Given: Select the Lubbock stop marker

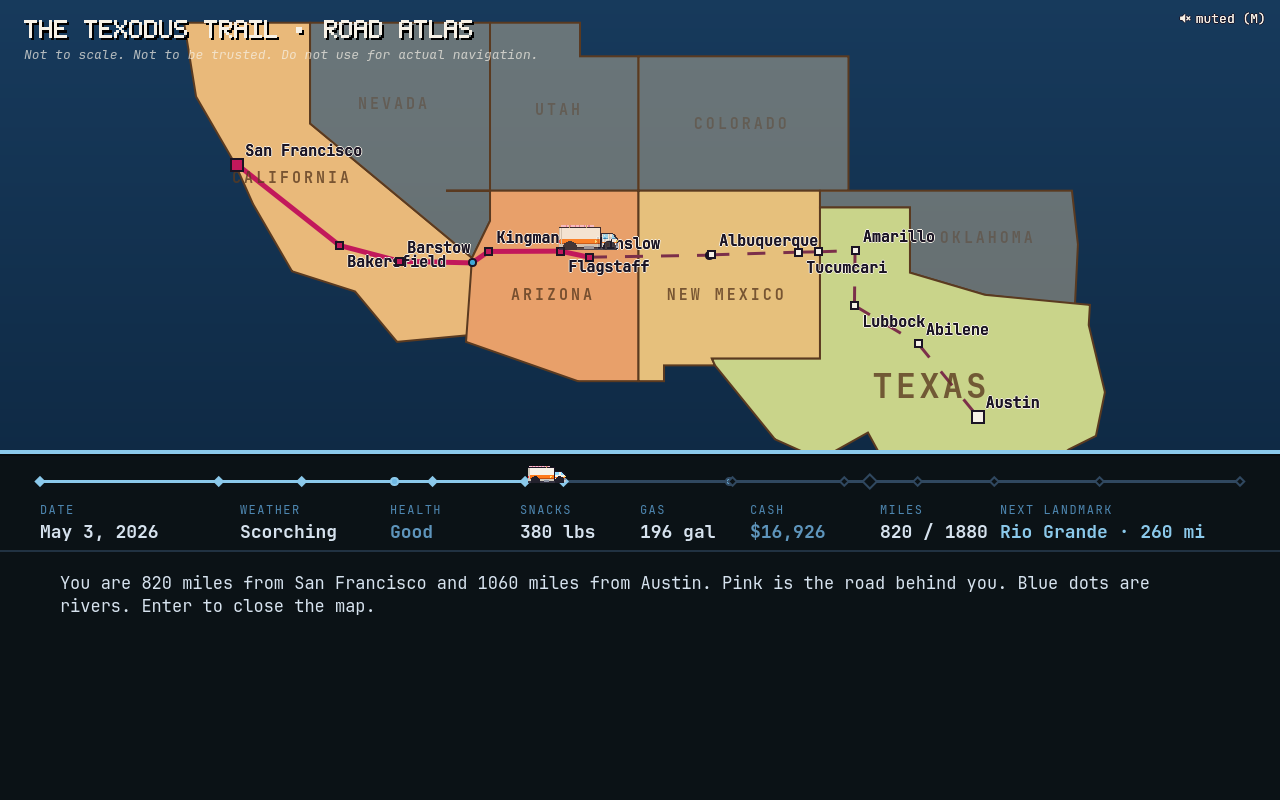Looking at the screenshot, I should click(x=855, y=306).
